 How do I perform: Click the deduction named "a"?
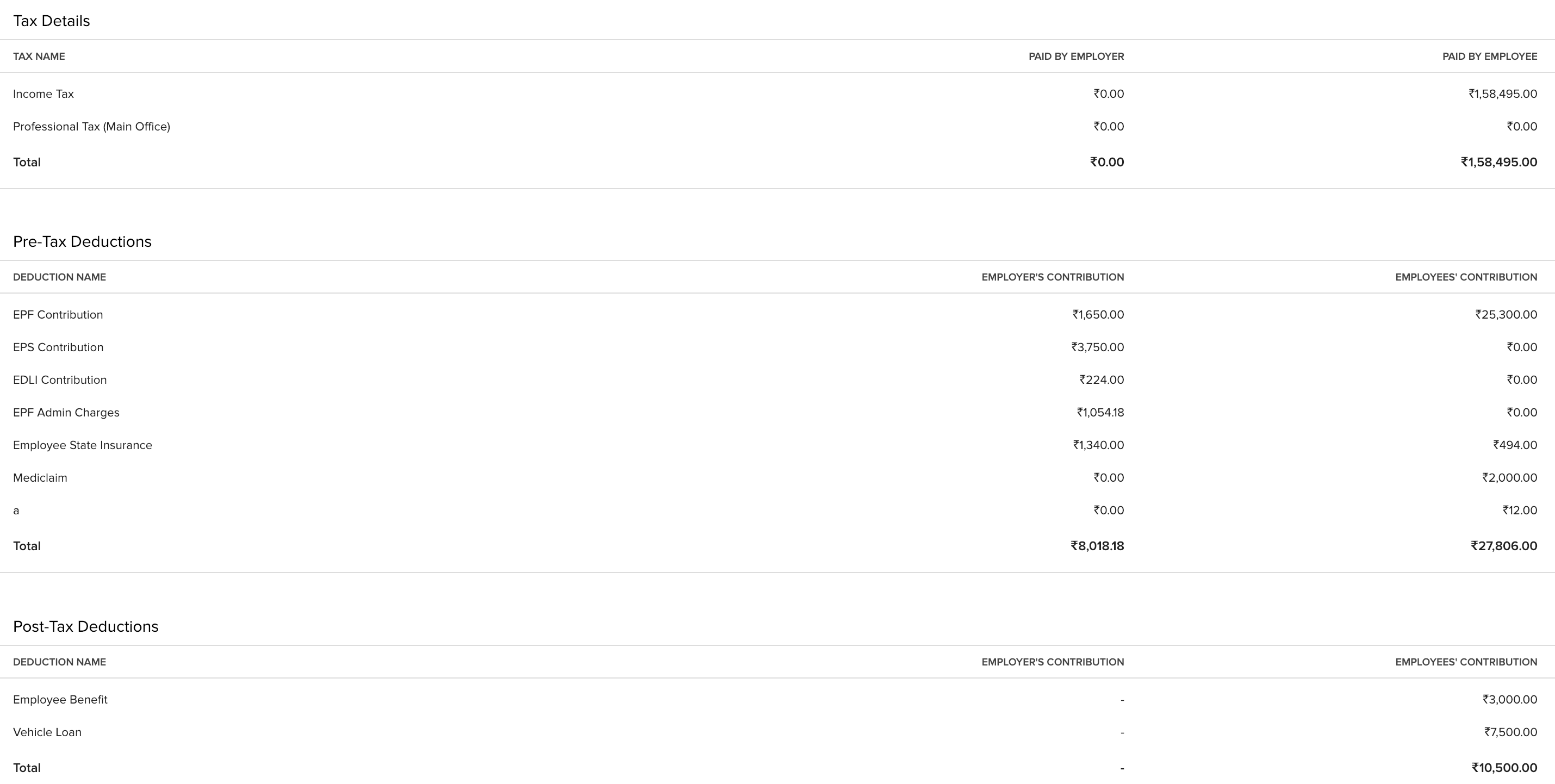[16, 511]
